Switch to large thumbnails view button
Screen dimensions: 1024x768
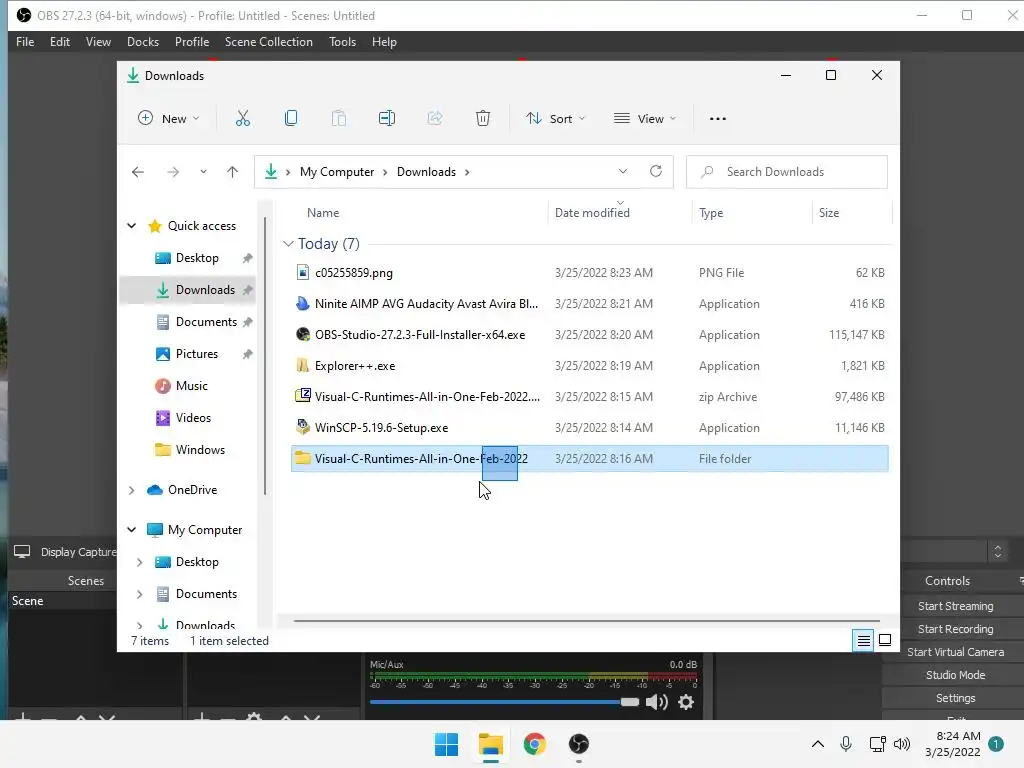[885, 640]
